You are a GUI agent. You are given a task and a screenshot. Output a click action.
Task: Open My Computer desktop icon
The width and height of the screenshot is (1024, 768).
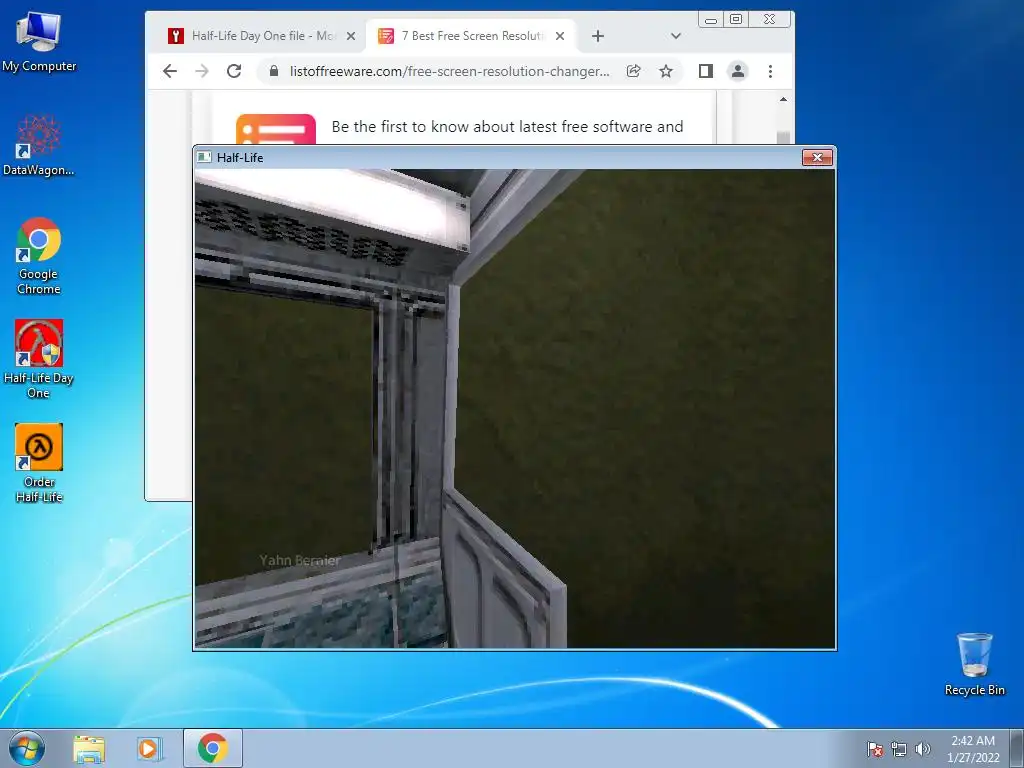[x=39, y=42]
